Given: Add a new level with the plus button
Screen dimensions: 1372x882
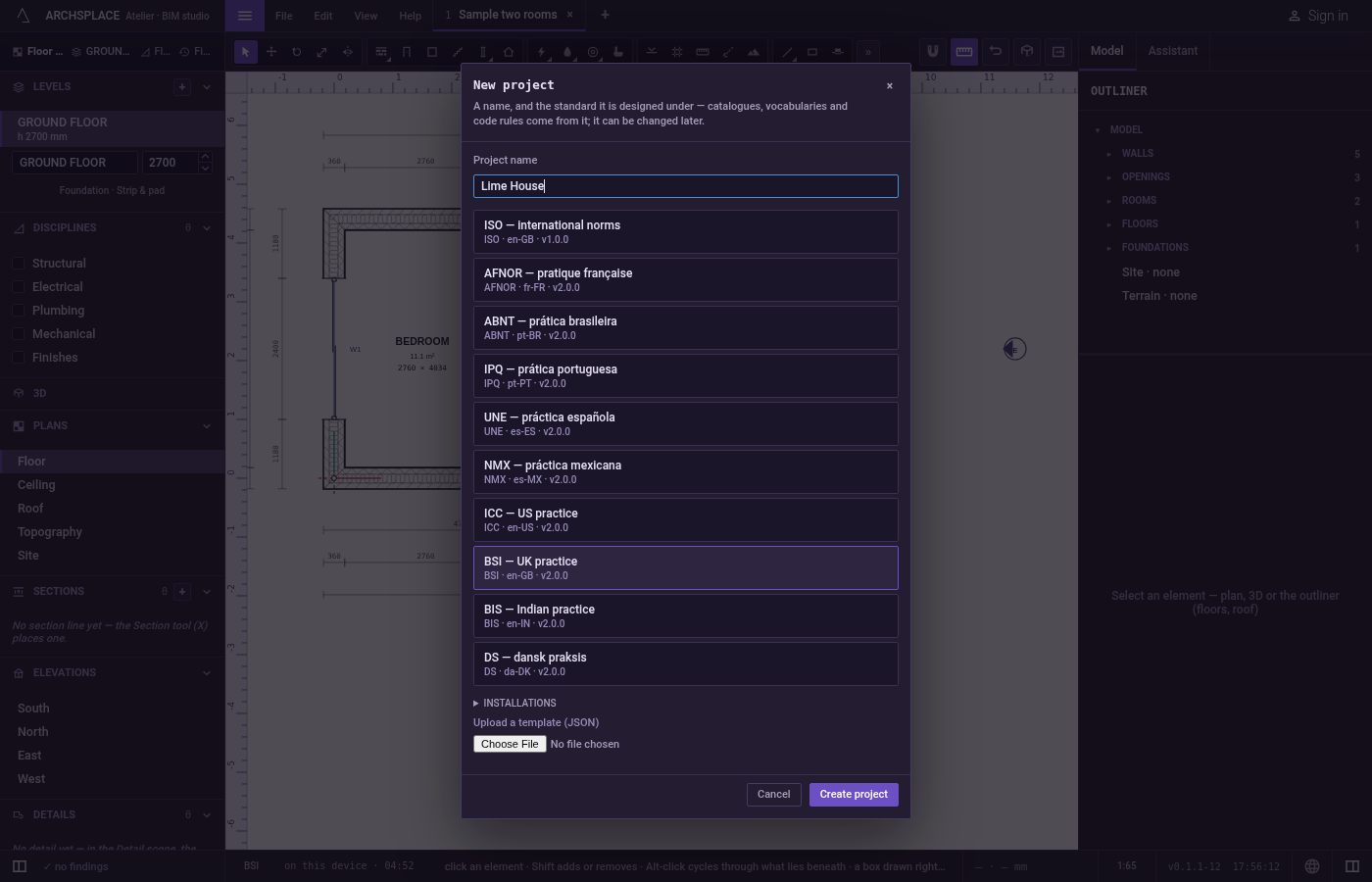Looking at the screenshot, I should (x=182, y=86).
